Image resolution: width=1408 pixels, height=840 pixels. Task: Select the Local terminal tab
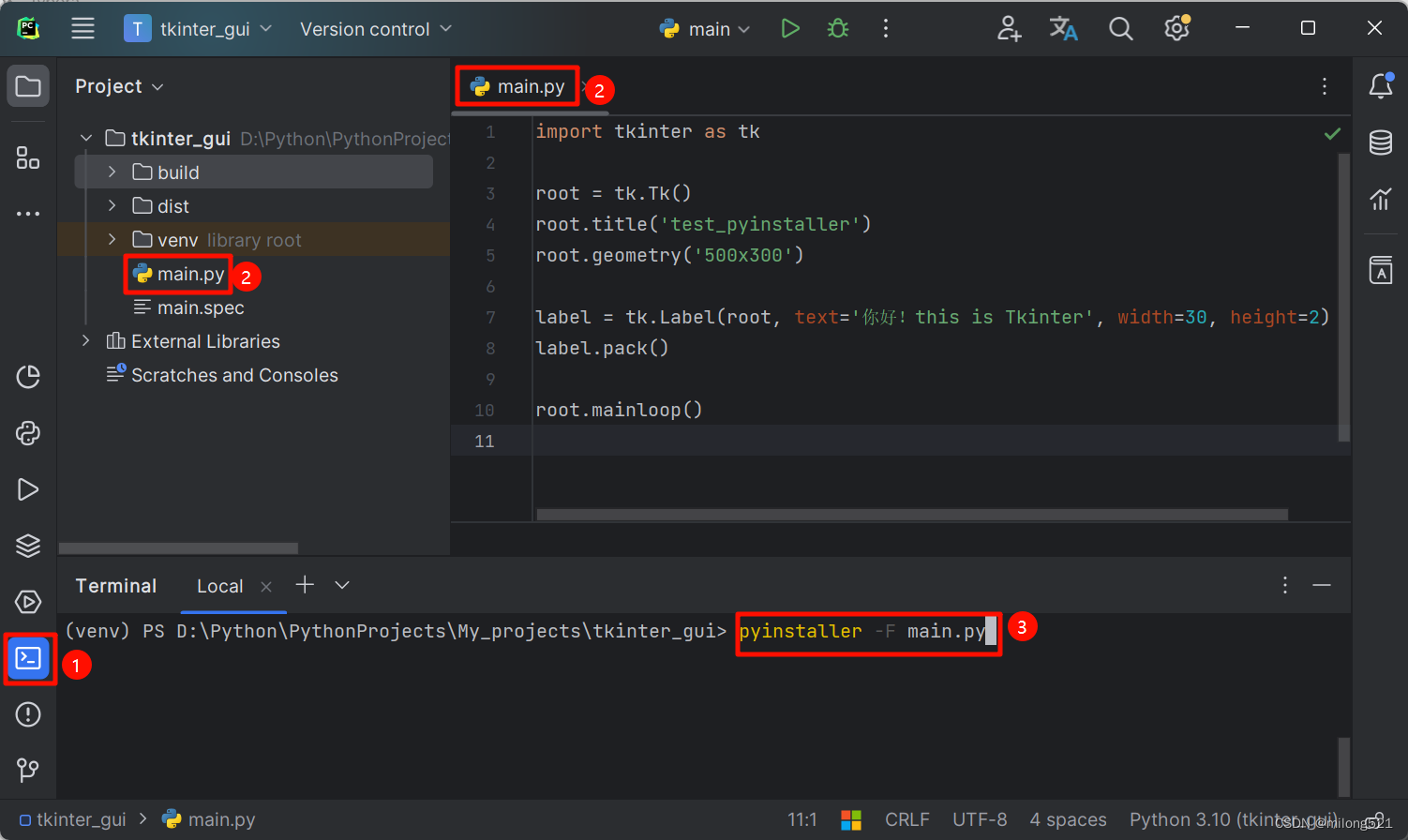coord(219,586)
